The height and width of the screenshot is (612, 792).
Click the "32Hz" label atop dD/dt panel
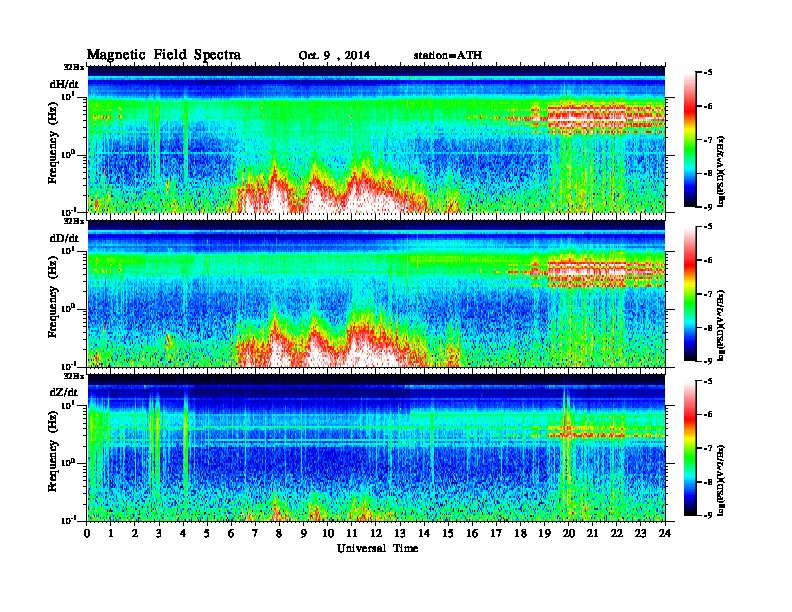[x=73, y=221]
